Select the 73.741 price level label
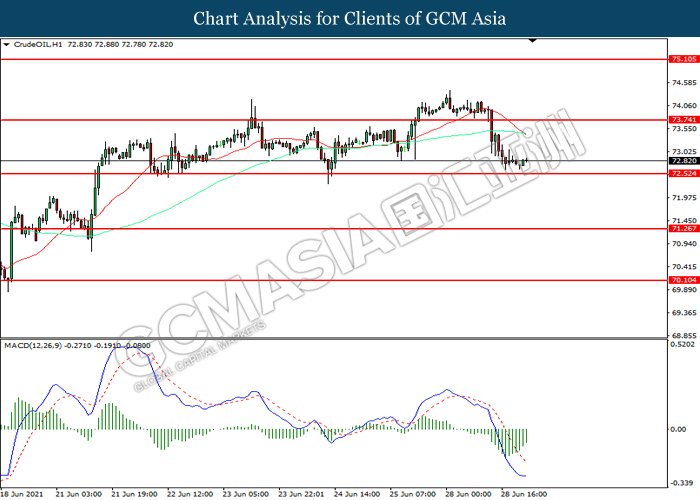 click(x=683, y=120)
